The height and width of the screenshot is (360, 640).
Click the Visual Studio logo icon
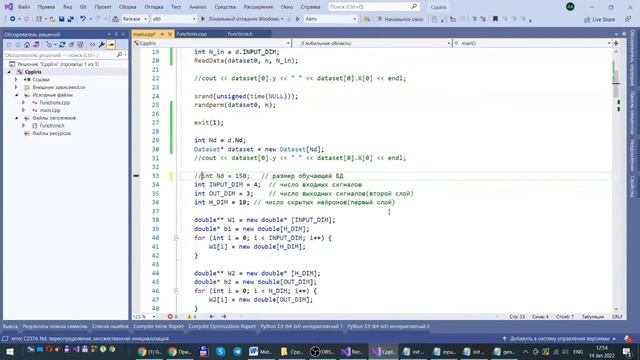(x=9, y=7)
